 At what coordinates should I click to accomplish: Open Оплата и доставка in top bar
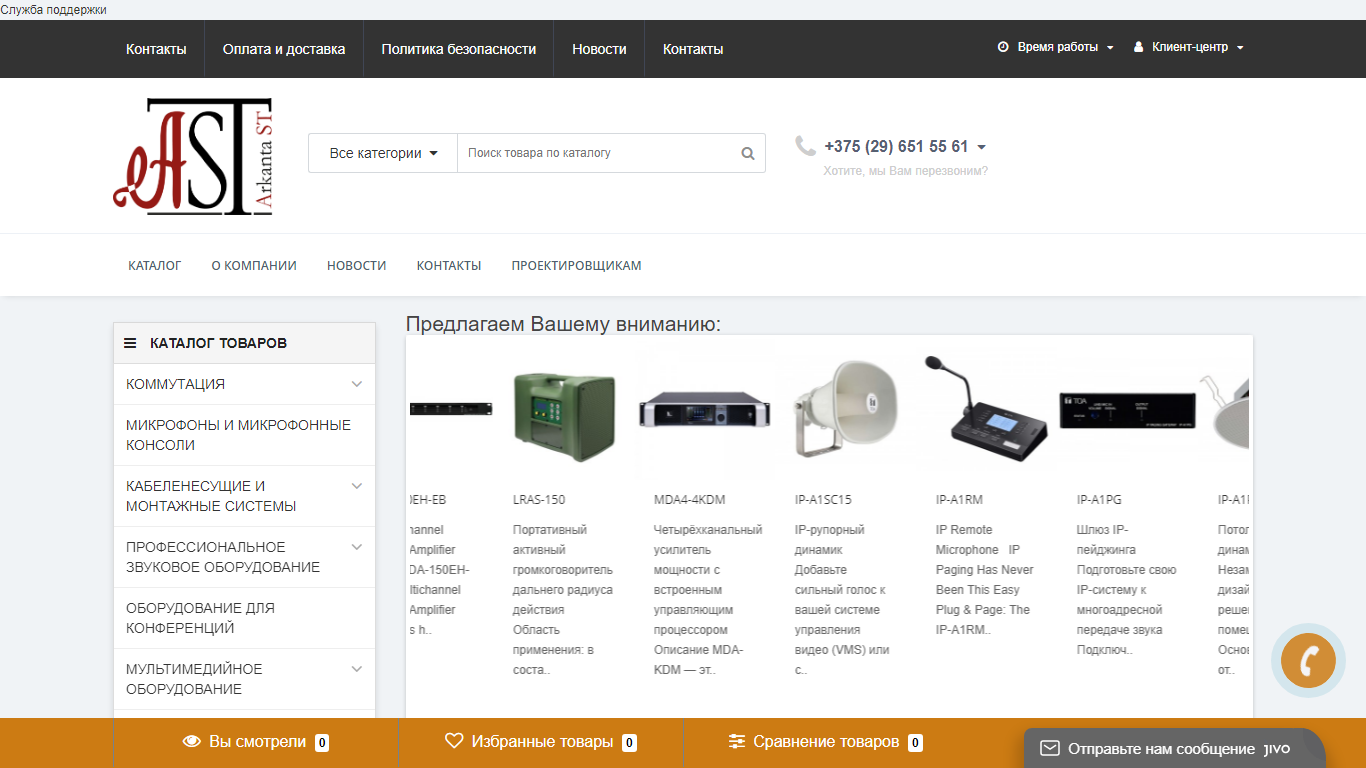click(284, 49)
